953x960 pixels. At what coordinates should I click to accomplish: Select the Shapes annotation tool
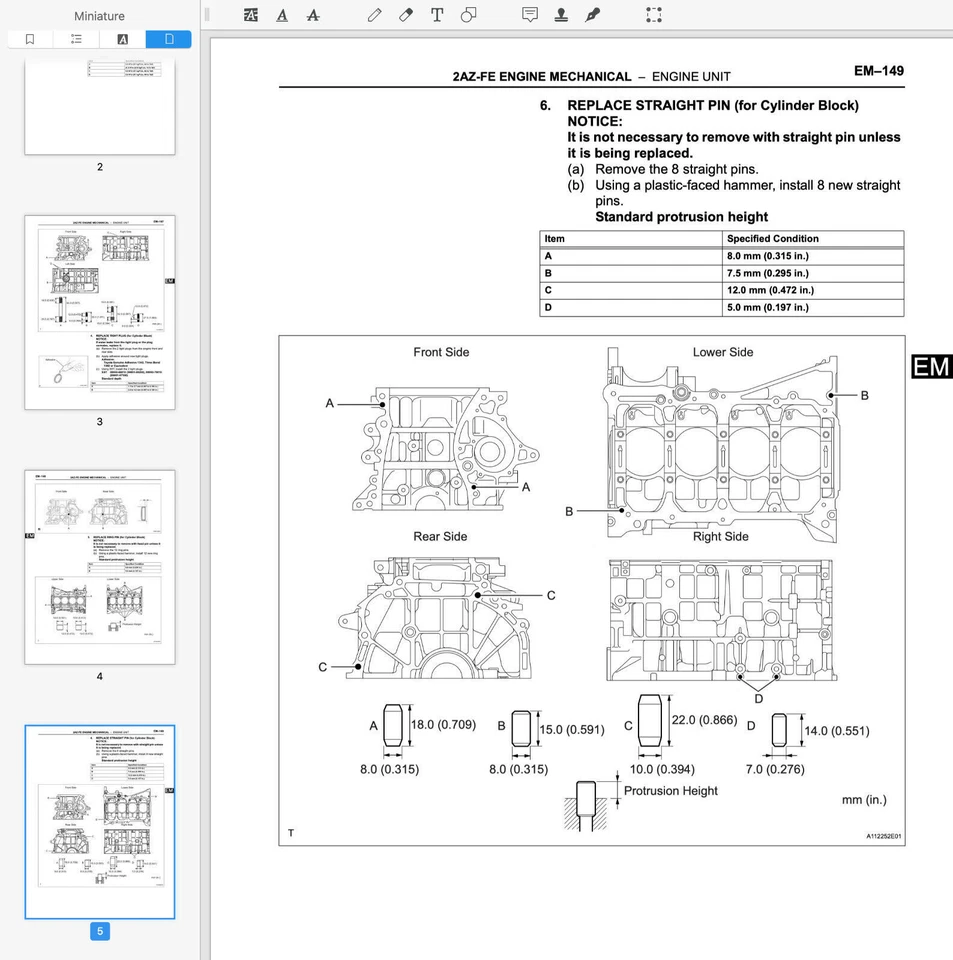click(466, 15)
